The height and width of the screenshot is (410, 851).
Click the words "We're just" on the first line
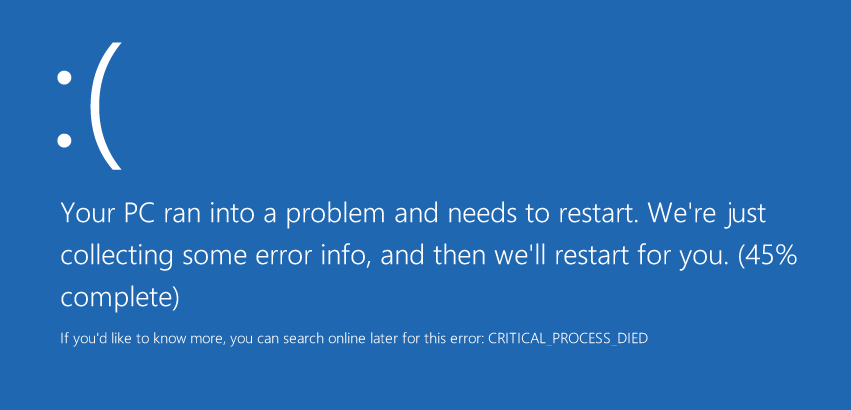tap(707, 214)
